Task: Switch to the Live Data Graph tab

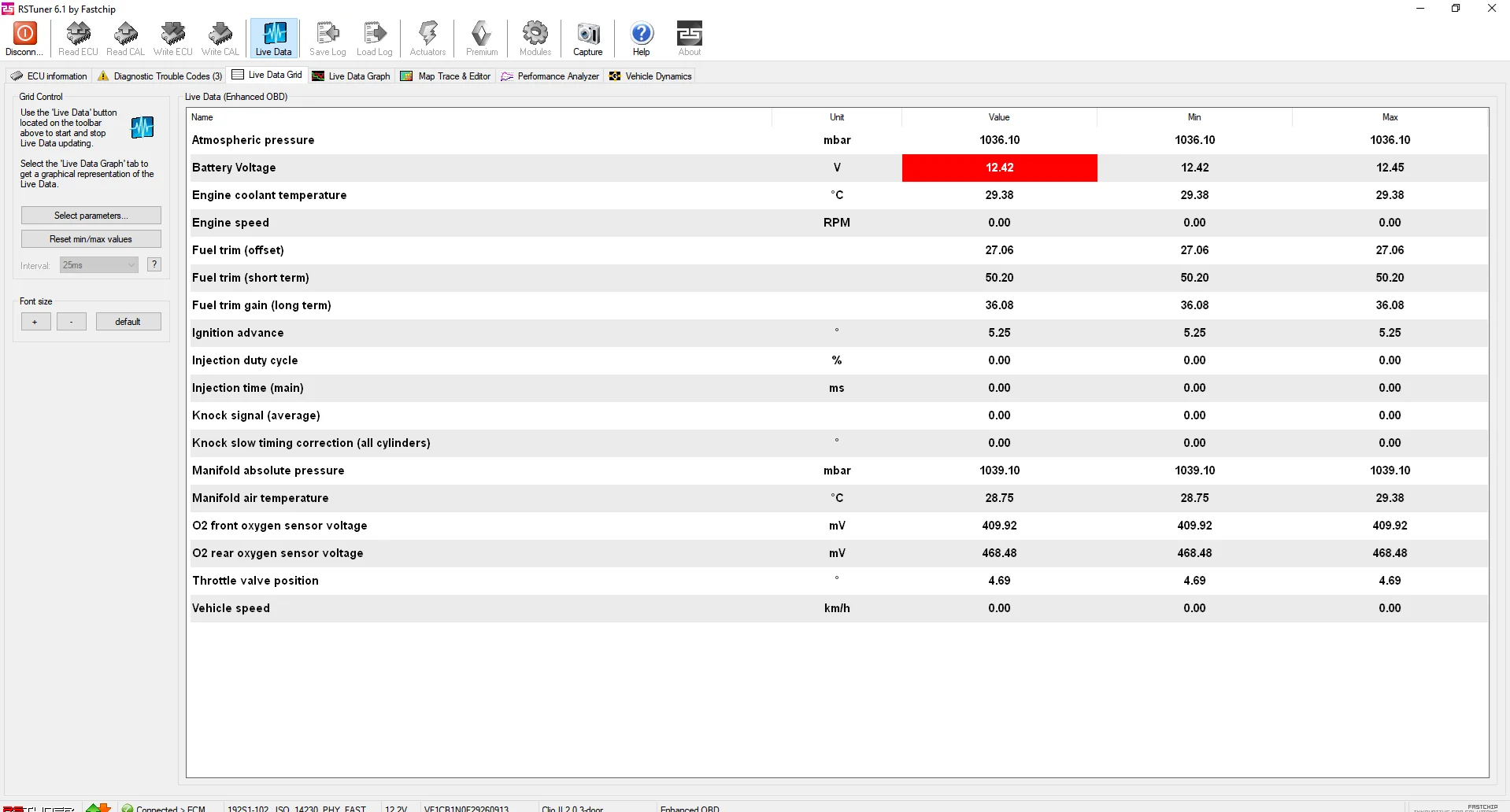Action: click(x=352, y=76)
